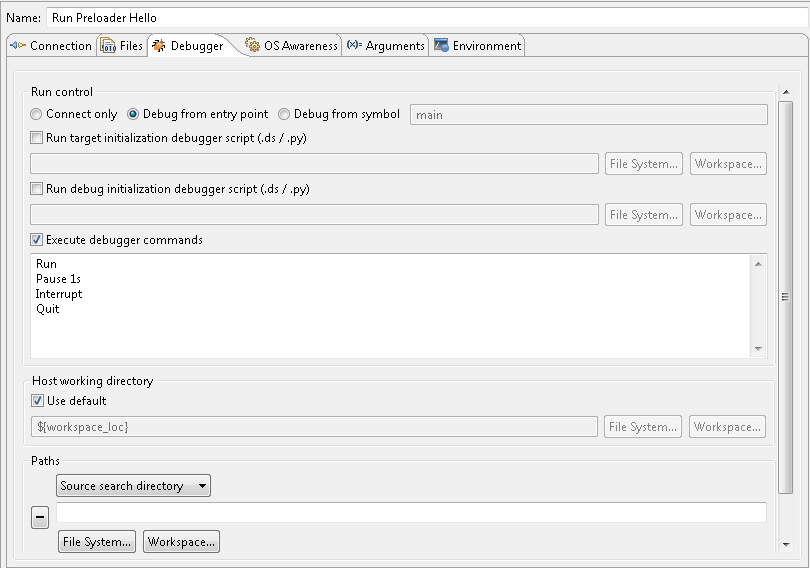The image size is (810, 568).
Task: Click Interrupt line in debugger commands
Action: pyautogui.click(x=59, y=294)
